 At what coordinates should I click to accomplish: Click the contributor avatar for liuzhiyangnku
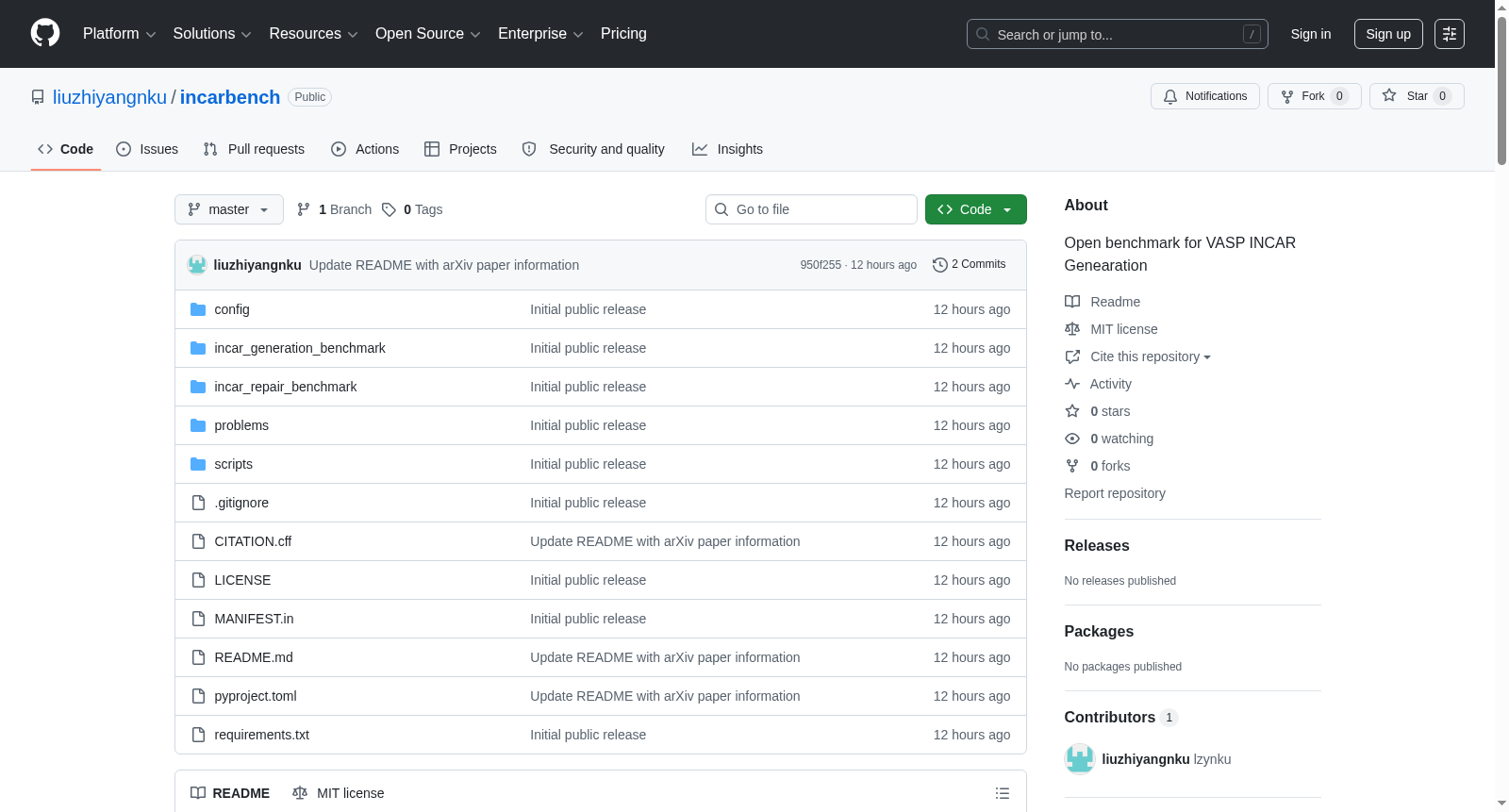(x=1079, y=759)
